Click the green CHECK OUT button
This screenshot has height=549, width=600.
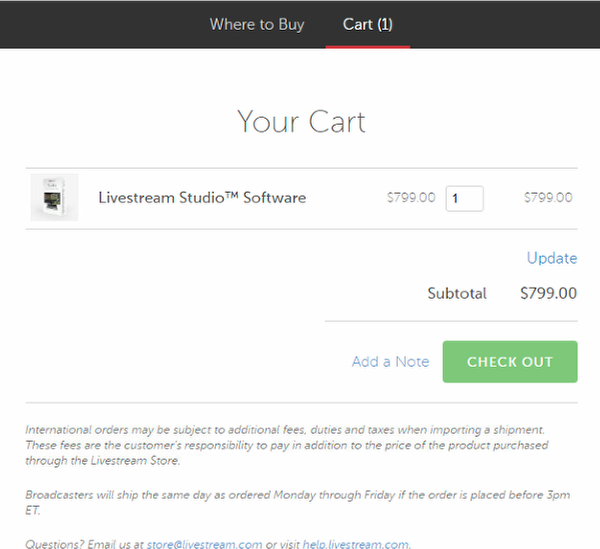click(x=510, y=362)
